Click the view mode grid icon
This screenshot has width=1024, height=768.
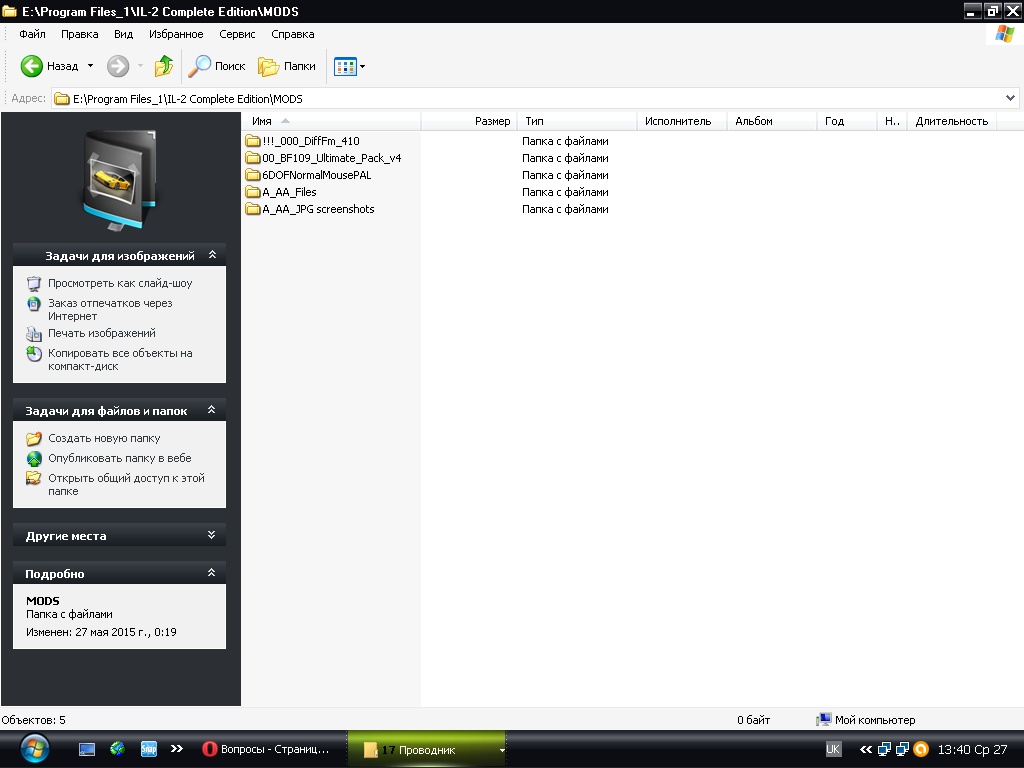pyautogui.click(x=345, y=66)
